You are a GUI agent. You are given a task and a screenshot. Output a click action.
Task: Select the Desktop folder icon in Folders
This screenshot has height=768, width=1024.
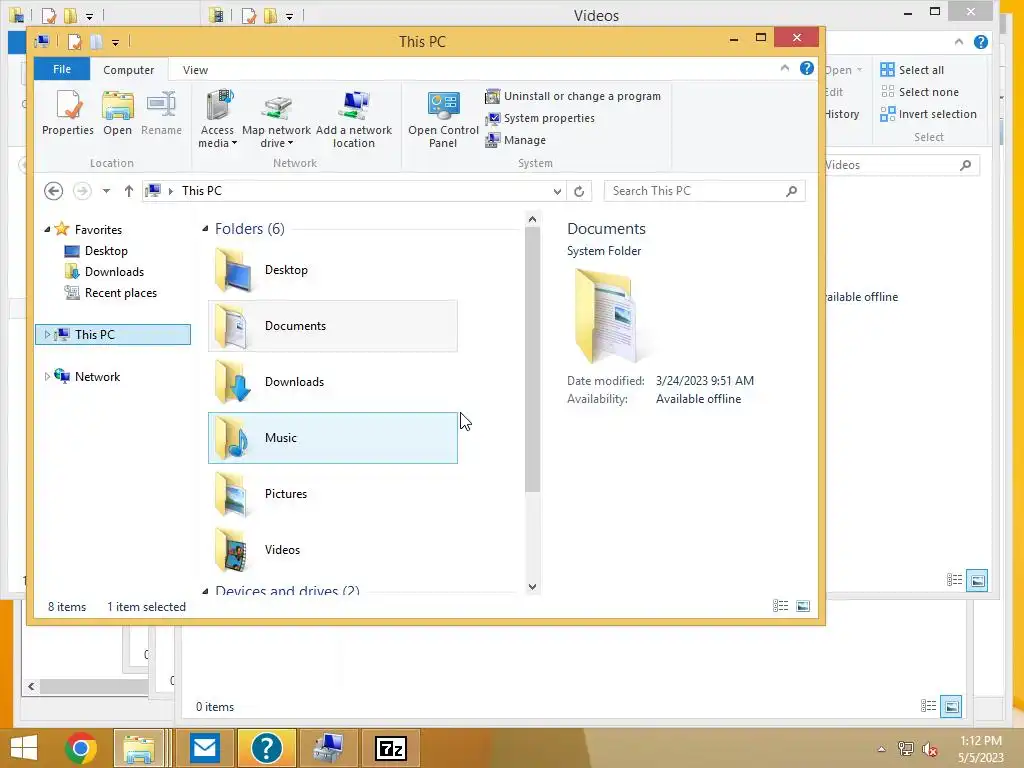[232, 270]
